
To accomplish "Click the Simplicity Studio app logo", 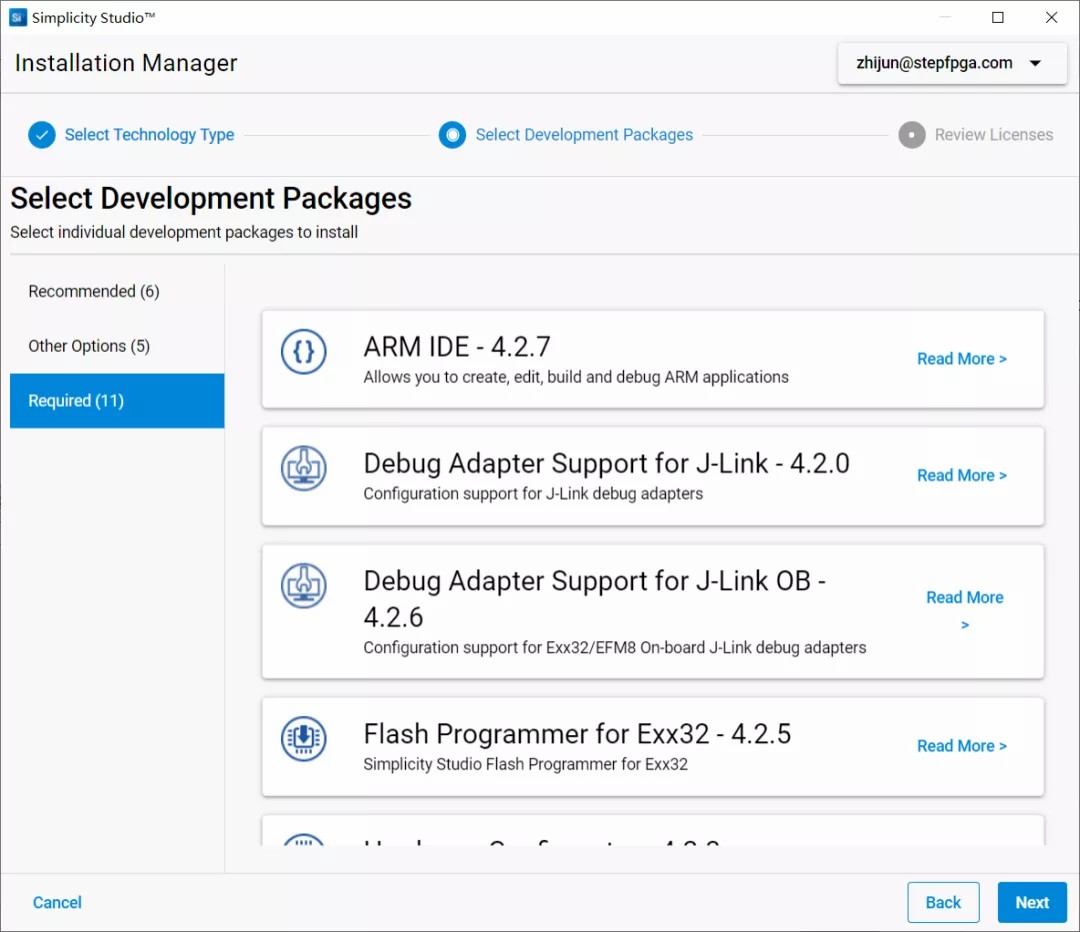I will [x=18, y=17].
